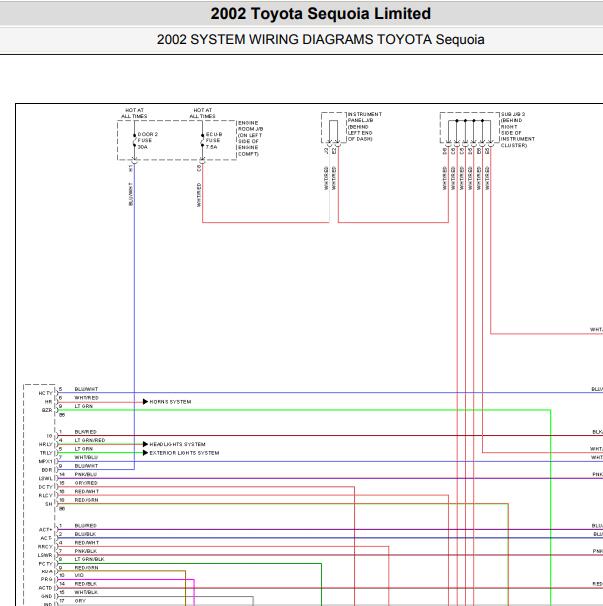Select the LSWL terminal label
The height and width of the screenshot is (606, 603).
(x=46, y=478)
